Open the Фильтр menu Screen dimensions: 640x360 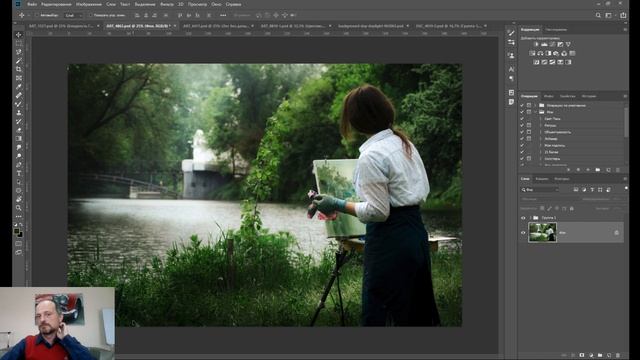point(167,4)
